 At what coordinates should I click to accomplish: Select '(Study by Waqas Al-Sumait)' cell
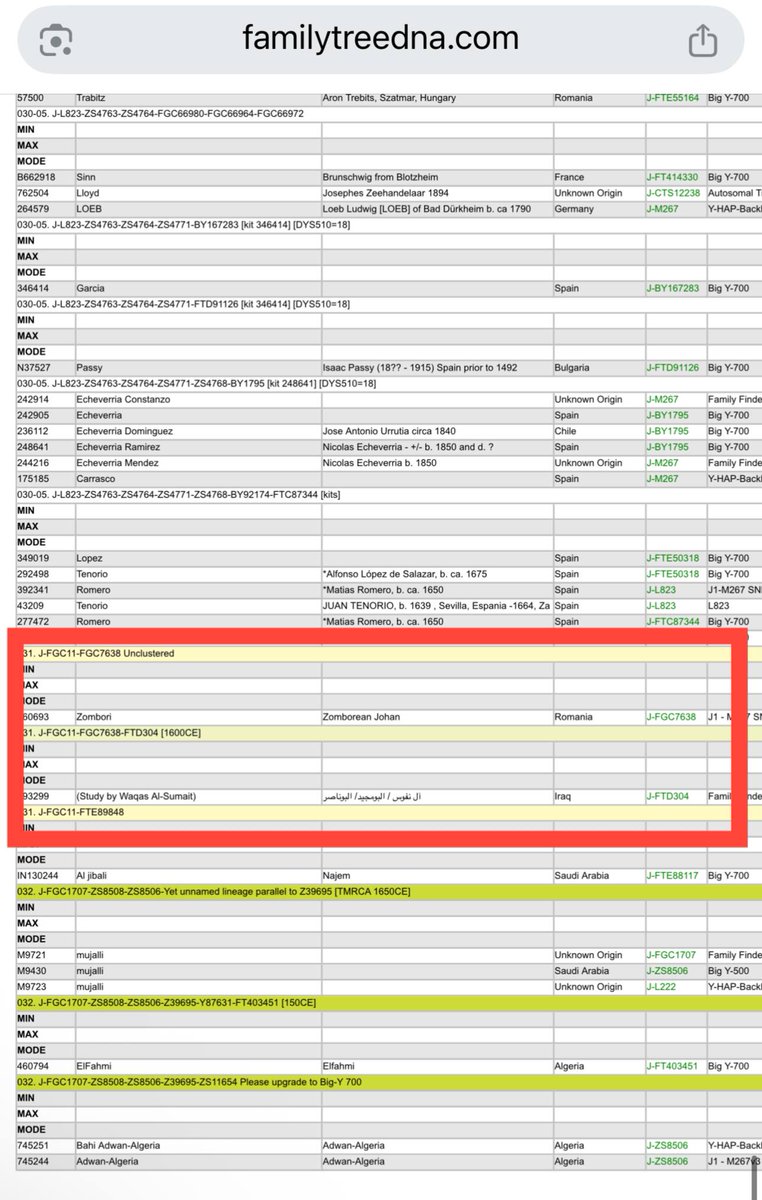point(136,797)
